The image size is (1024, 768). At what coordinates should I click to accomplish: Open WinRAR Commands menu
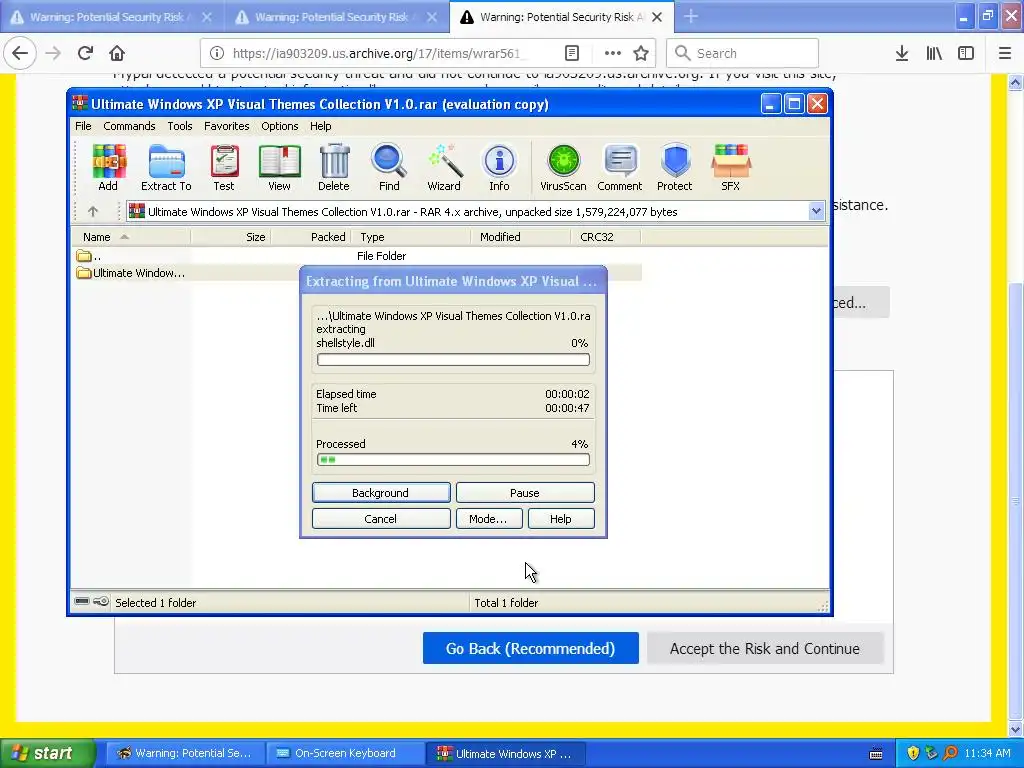click(x=129, y=126)
